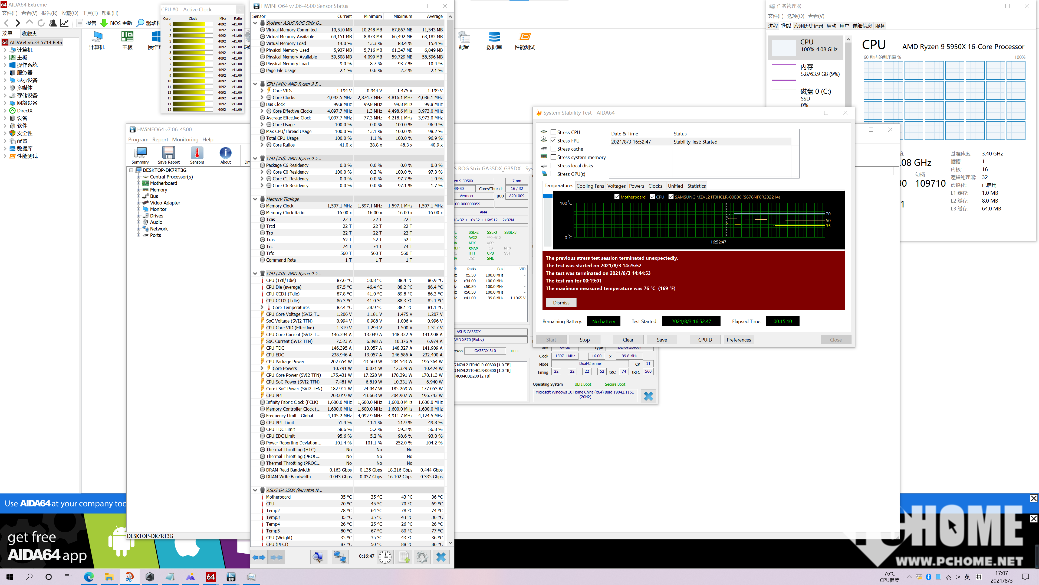
Task: Expand the 主板 node in AIDA64 tree
Action: [5, 58]
